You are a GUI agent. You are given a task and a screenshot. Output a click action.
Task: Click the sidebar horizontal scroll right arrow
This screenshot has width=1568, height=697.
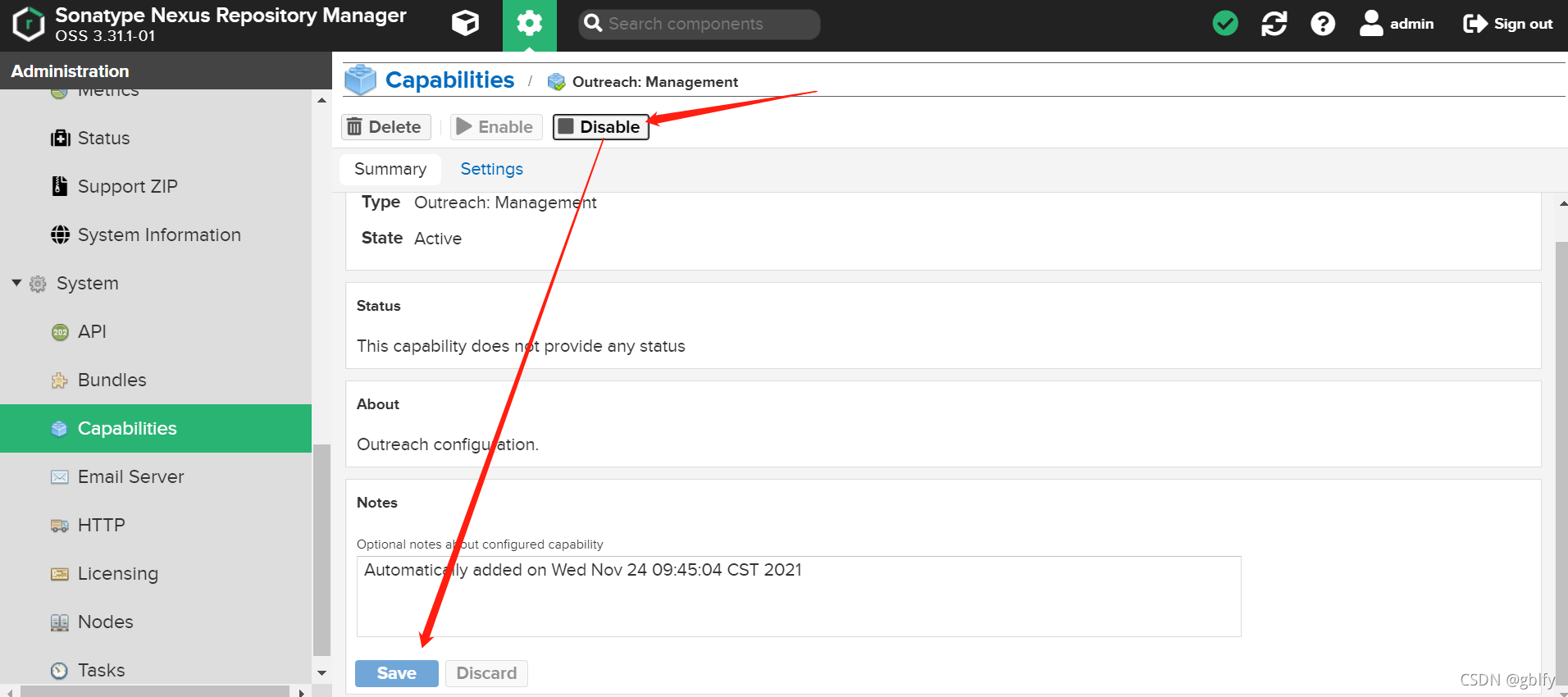pyautogui.click(x=302, y=692)
